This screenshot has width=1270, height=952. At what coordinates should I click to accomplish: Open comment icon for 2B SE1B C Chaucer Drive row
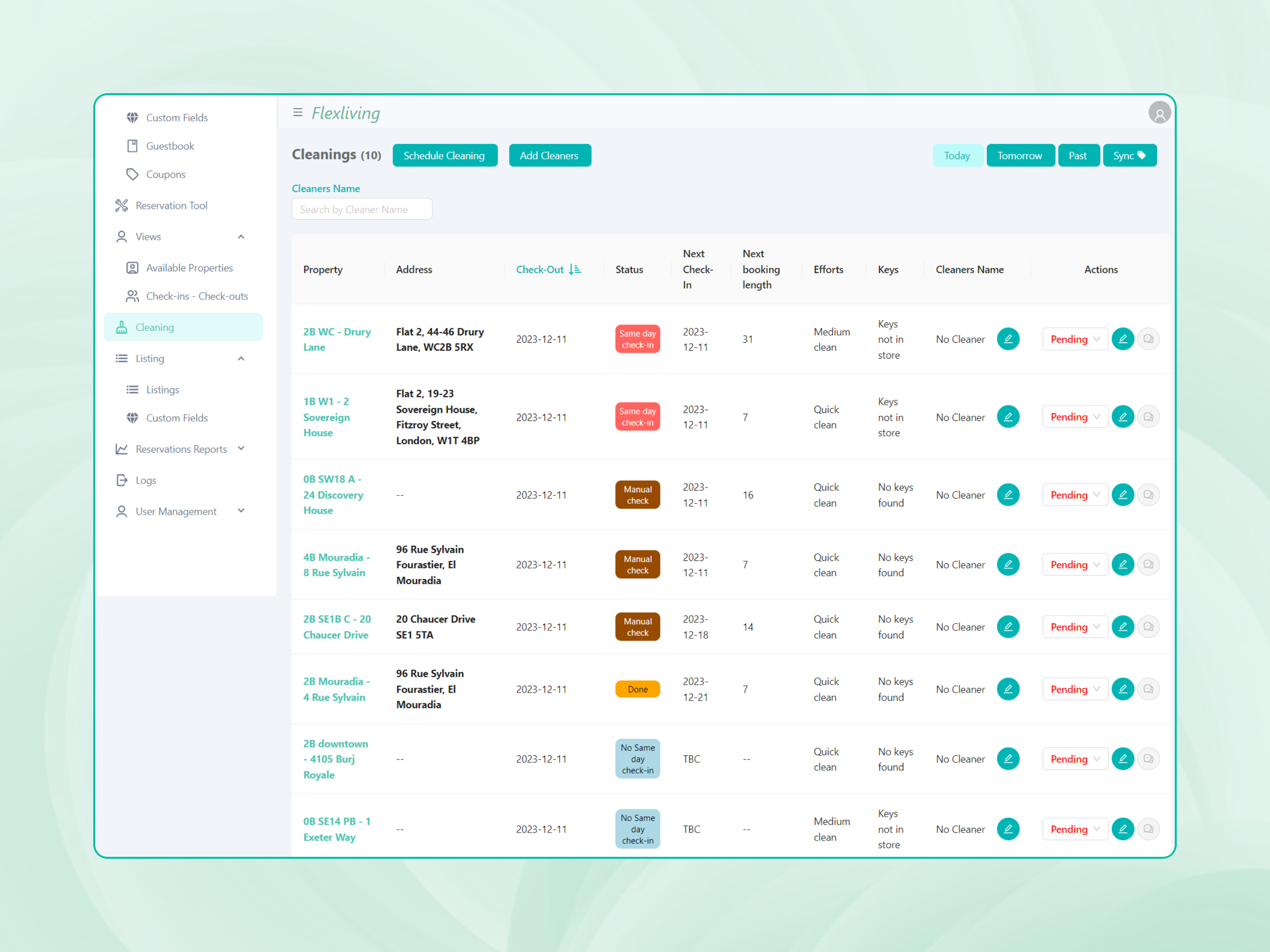point(1148,627)
